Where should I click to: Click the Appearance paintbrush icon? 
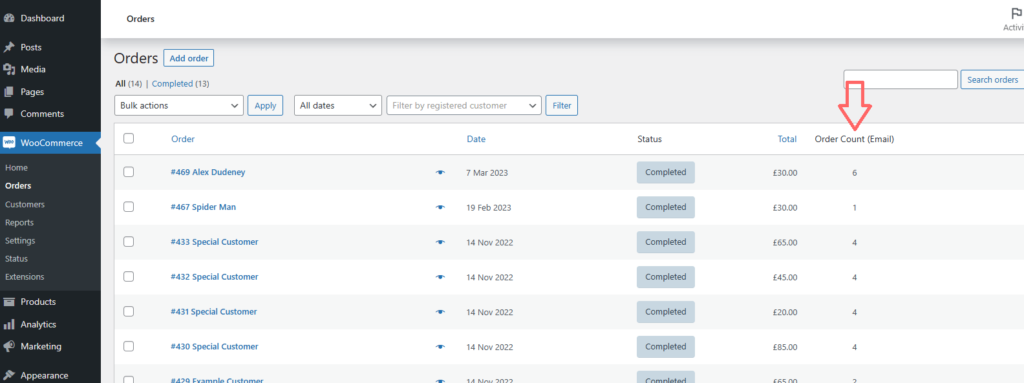pos(9,376)
